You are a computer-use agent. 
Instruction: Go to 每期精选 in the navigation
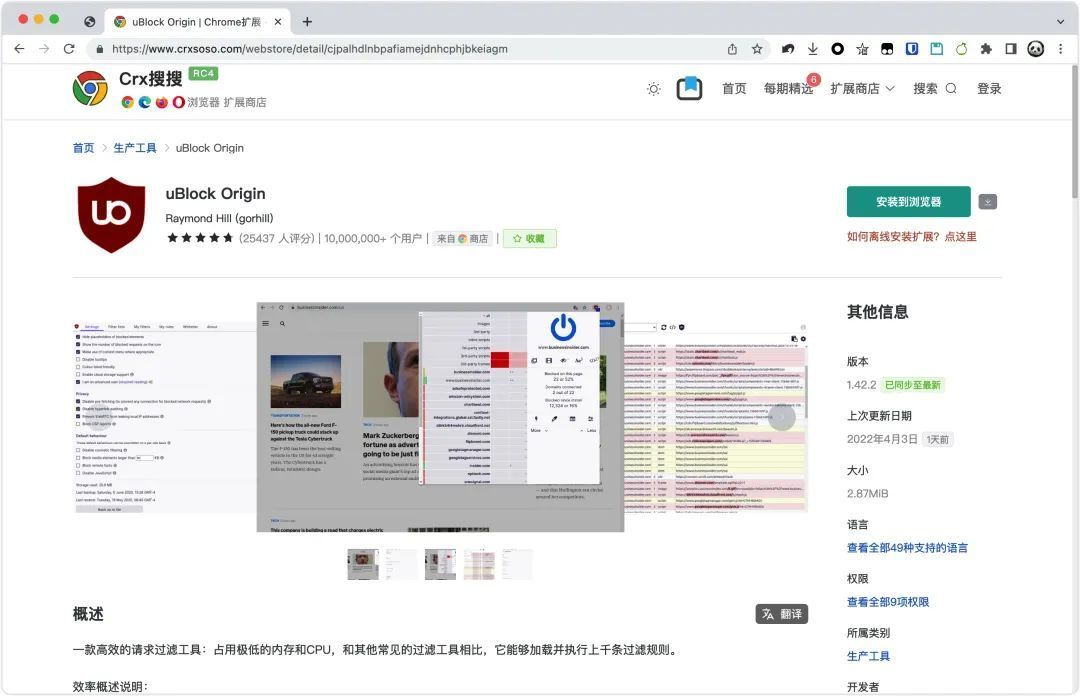(x=788, y=89)
